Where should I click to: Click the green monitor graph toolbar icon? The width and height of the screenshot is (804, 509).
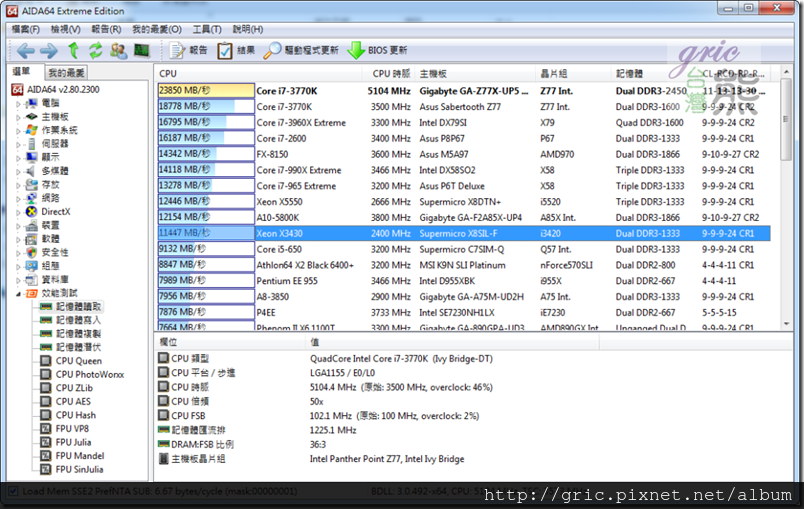coord(141,50)
